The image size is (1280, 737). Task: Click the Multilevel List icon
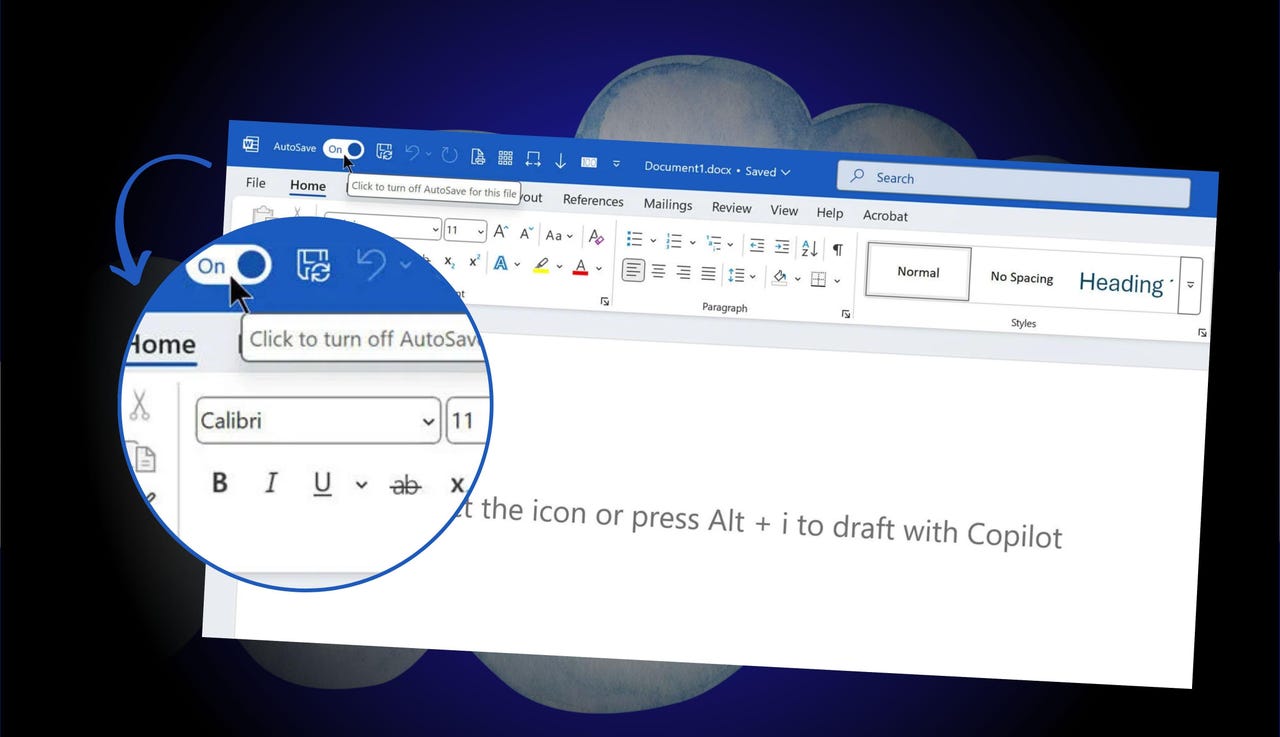pyautogui.click(x=714, y=243)
